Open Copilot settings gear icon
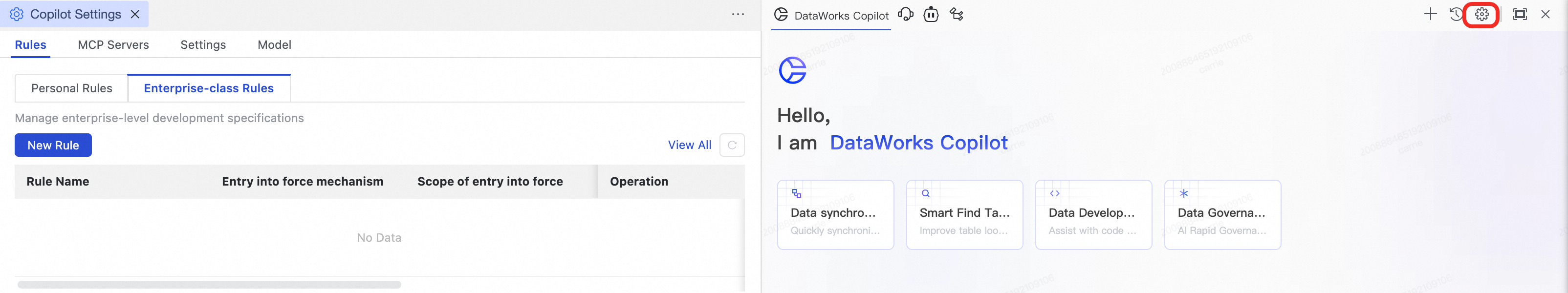1568x293 pixels. pos(1481,14)
